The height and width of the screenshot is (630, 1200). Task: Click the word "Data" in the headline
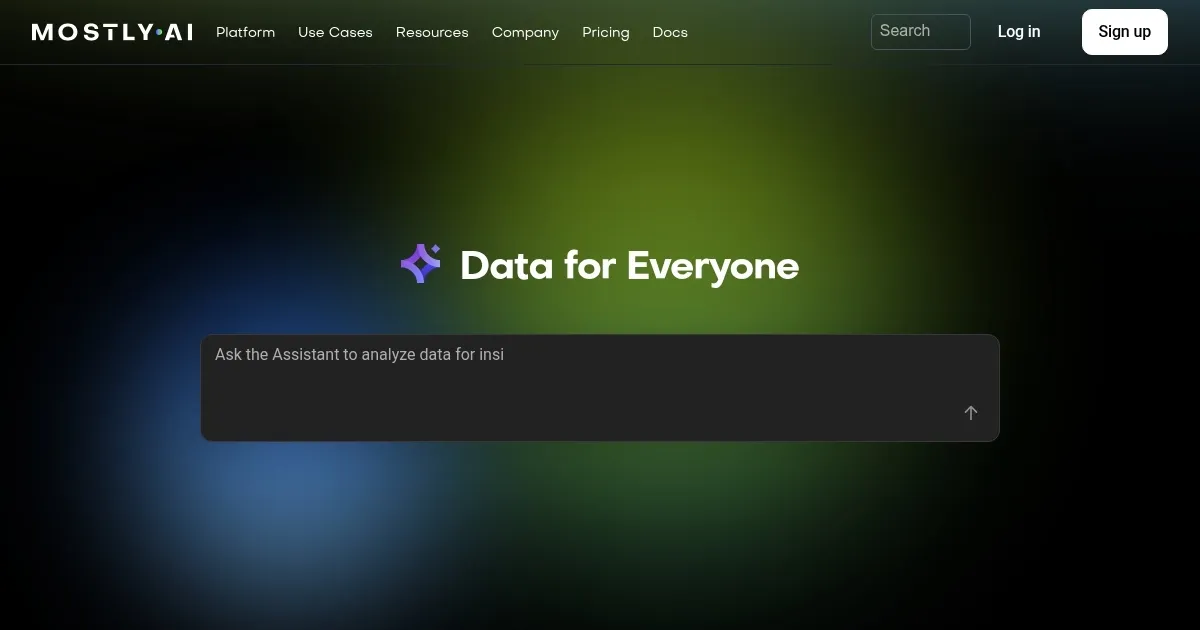506,266
